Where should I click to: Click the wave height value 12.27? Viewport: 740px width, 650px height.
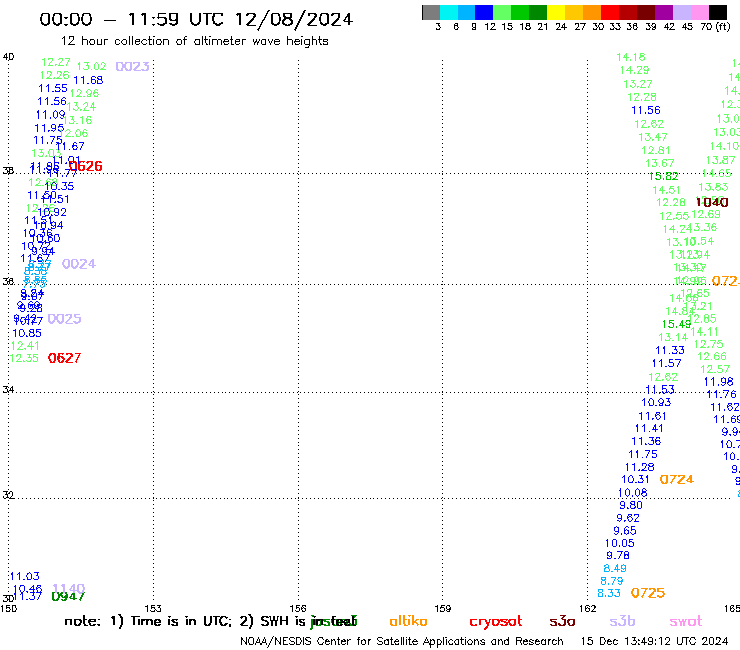(x=56, y=62)
